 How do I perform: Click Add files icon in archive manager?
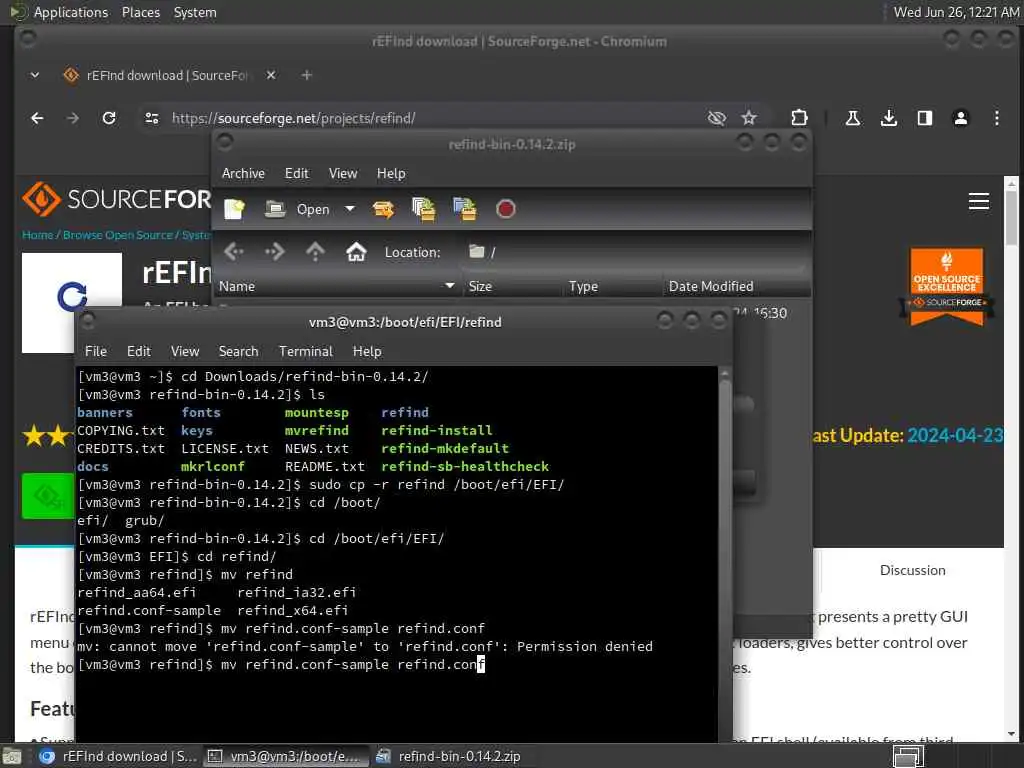[x=424, y=210]
